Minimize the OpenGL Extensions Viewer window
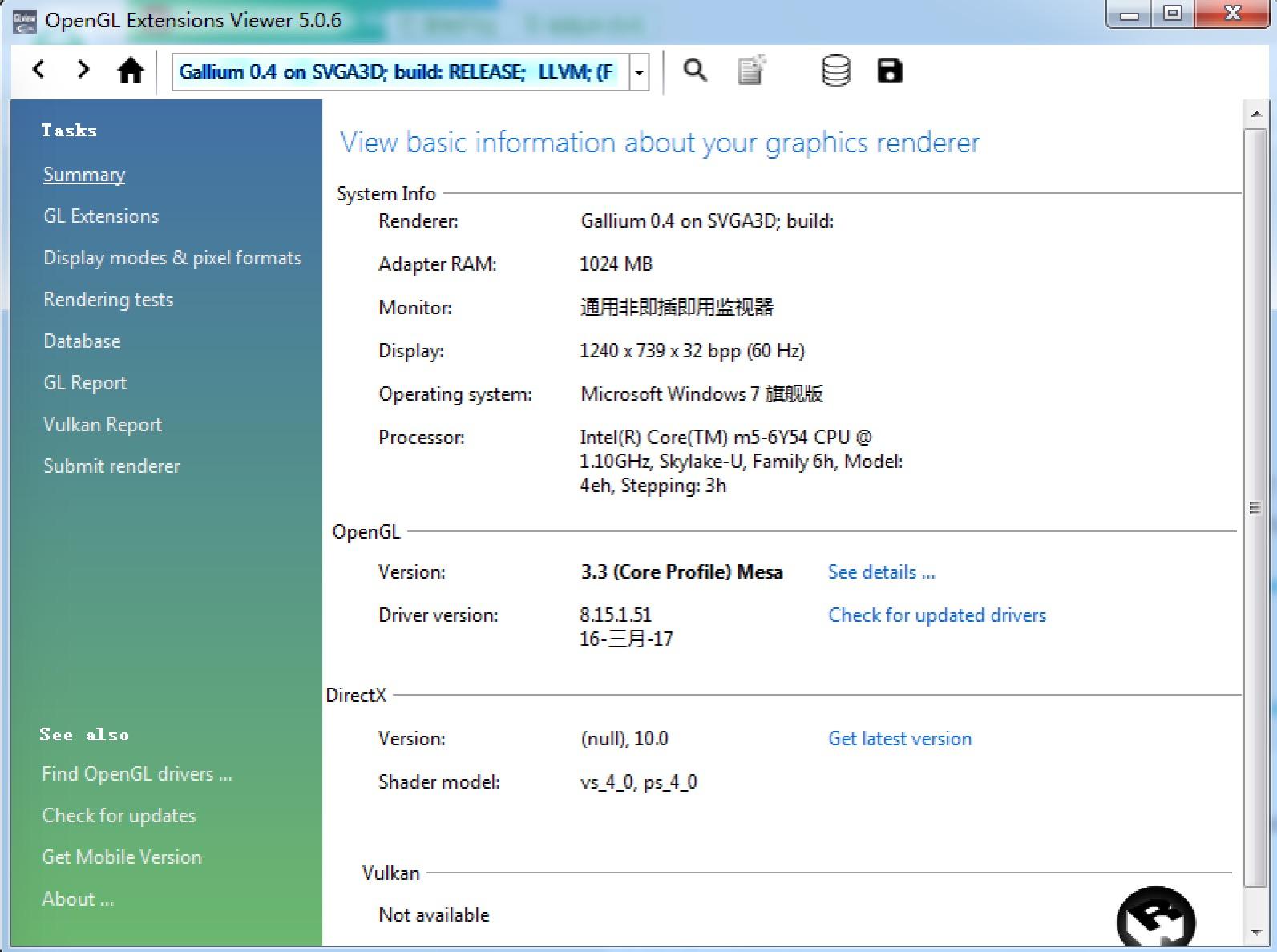This screenshot has height=952, width=1277. [x=1129, y=14]
